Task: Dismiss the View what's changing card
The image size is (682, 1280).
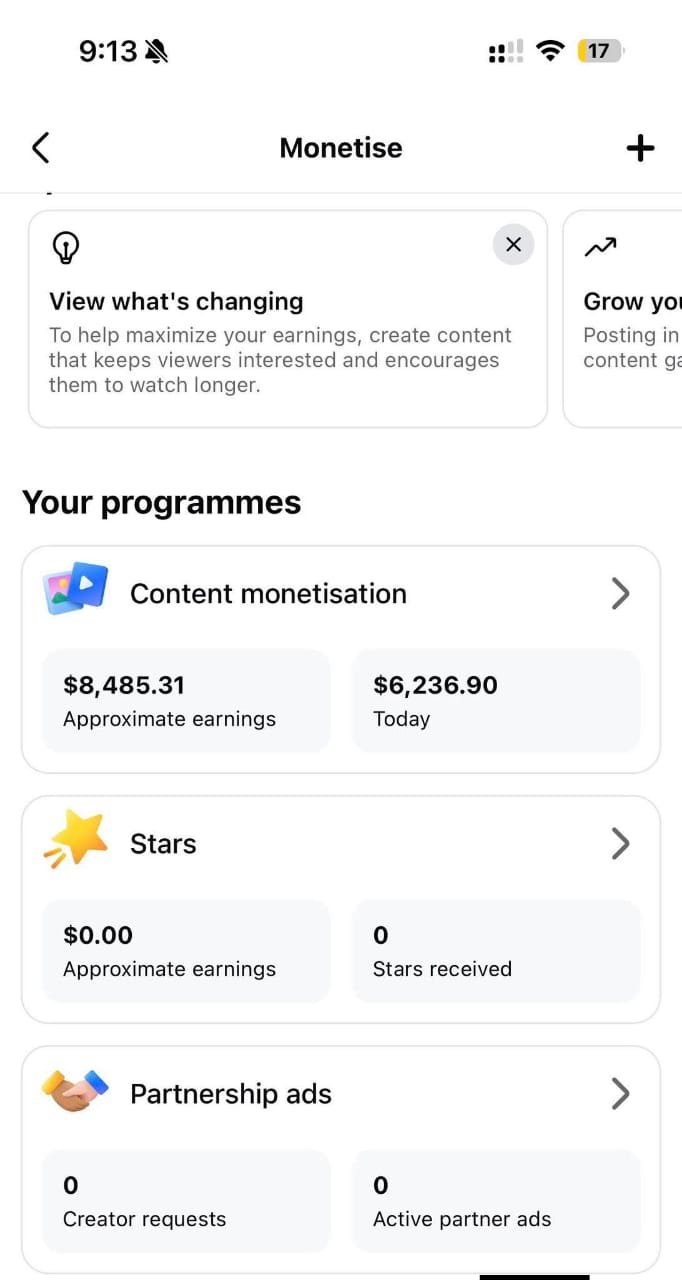Action: pyautogui.click(x=513, y=244)
